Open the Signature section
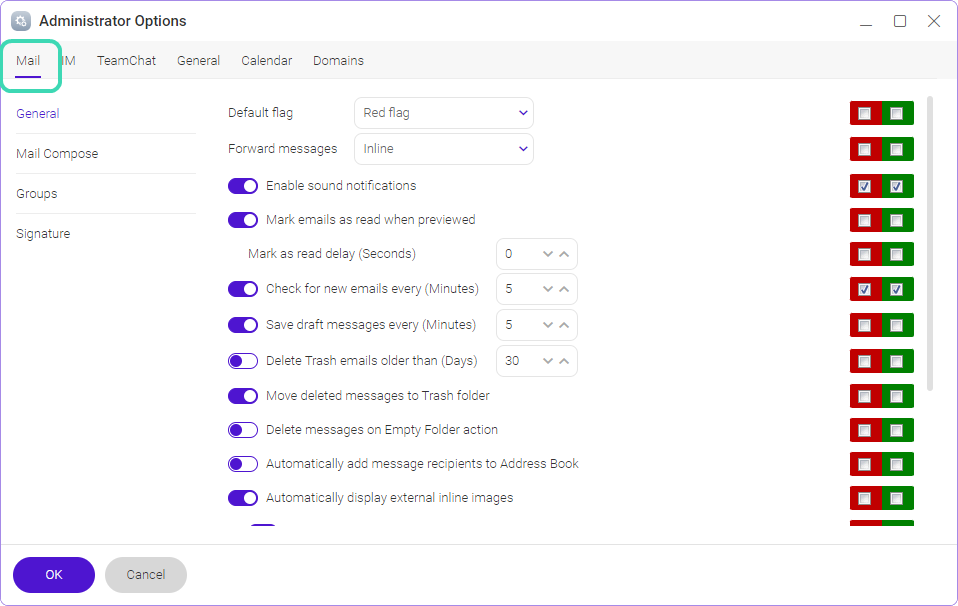 click(x=43, y=233)
